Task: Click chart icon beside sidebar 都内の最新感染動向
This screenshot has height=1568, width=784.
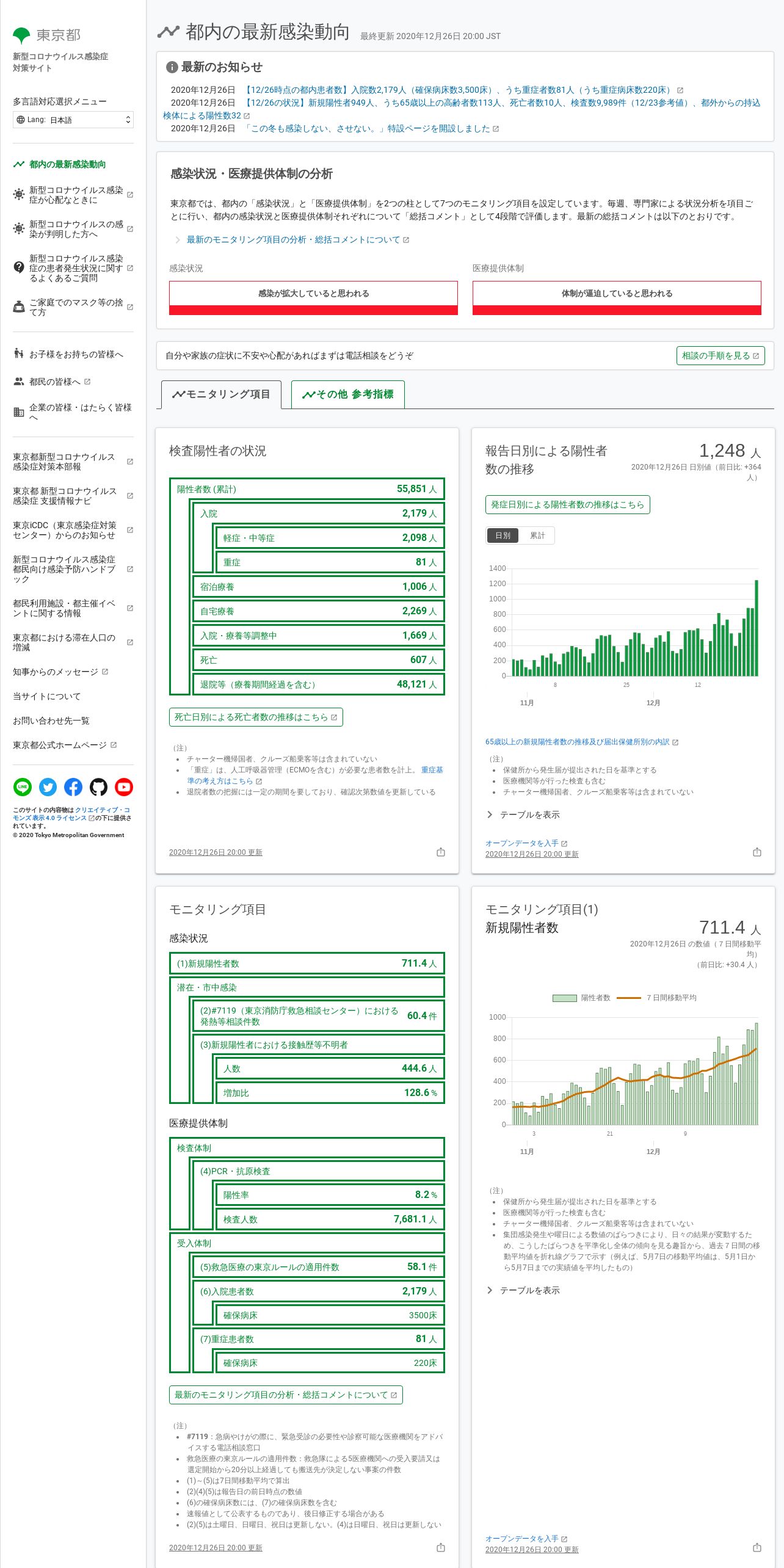Action: click(x=19, y=164)
